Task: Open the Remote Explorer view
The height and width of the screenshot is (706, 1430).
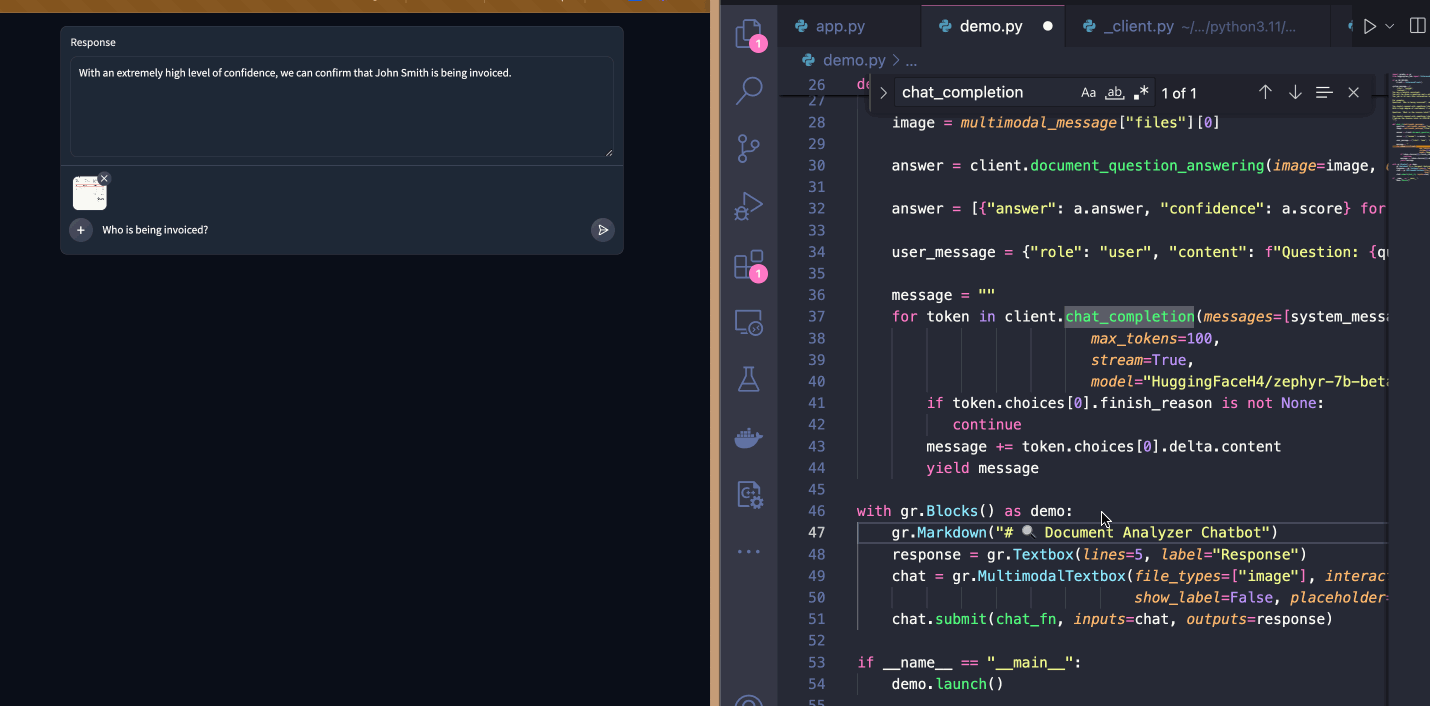Action: [x=748, y=322]
